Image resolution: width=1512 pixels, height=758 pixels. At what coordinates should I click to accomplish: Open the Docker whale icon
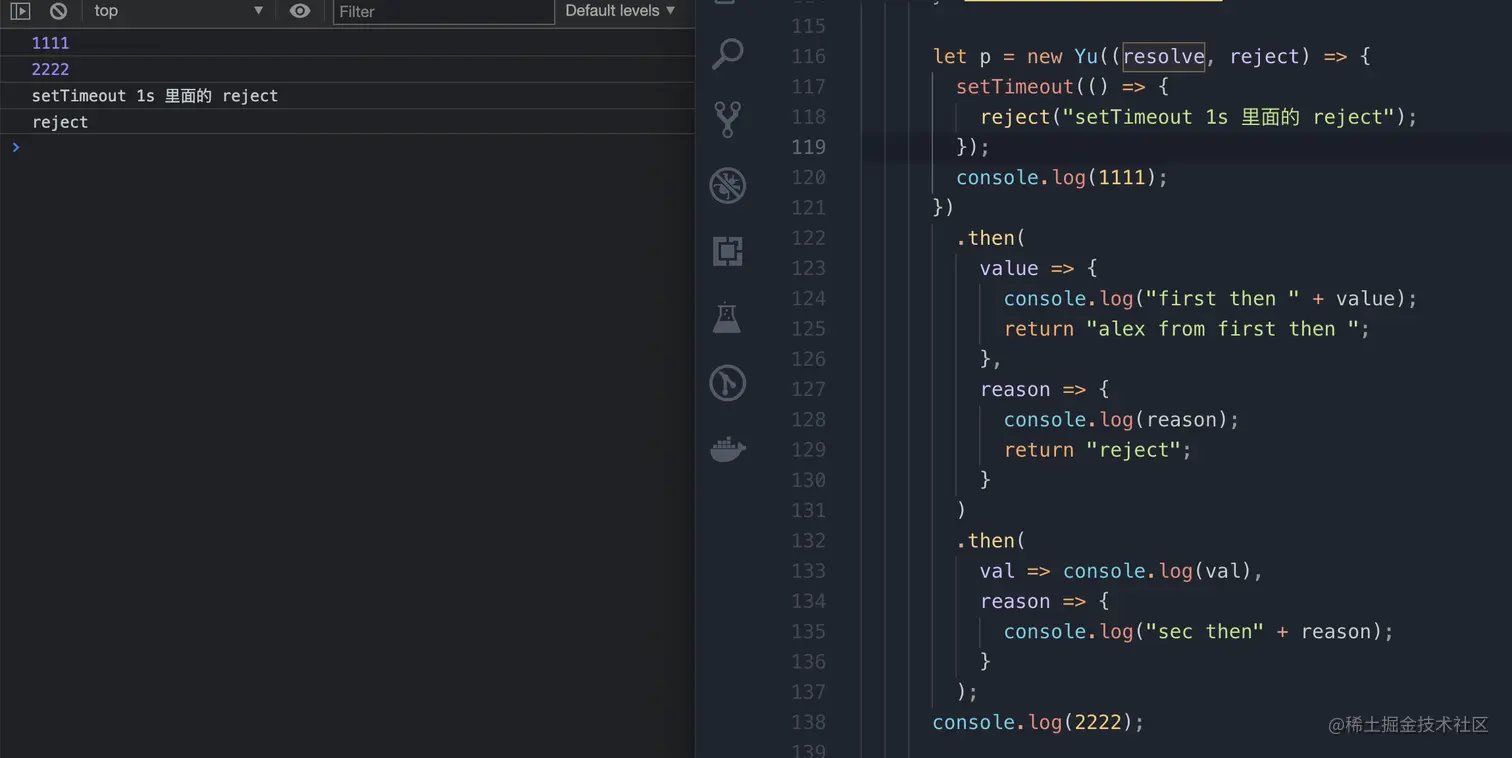click(x=727, y=449)
